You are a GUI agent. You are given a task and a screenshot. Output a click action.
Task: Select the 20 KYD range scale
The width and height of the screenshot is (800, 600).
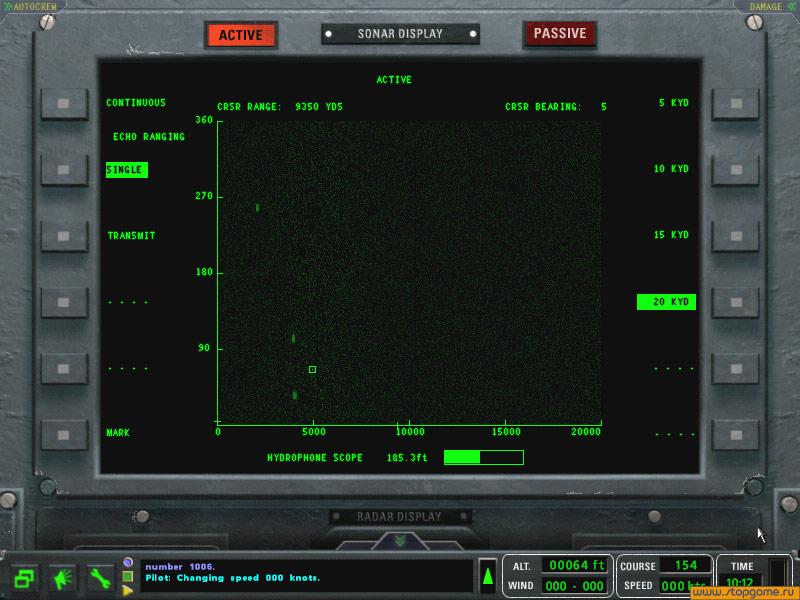click(666, 302)
